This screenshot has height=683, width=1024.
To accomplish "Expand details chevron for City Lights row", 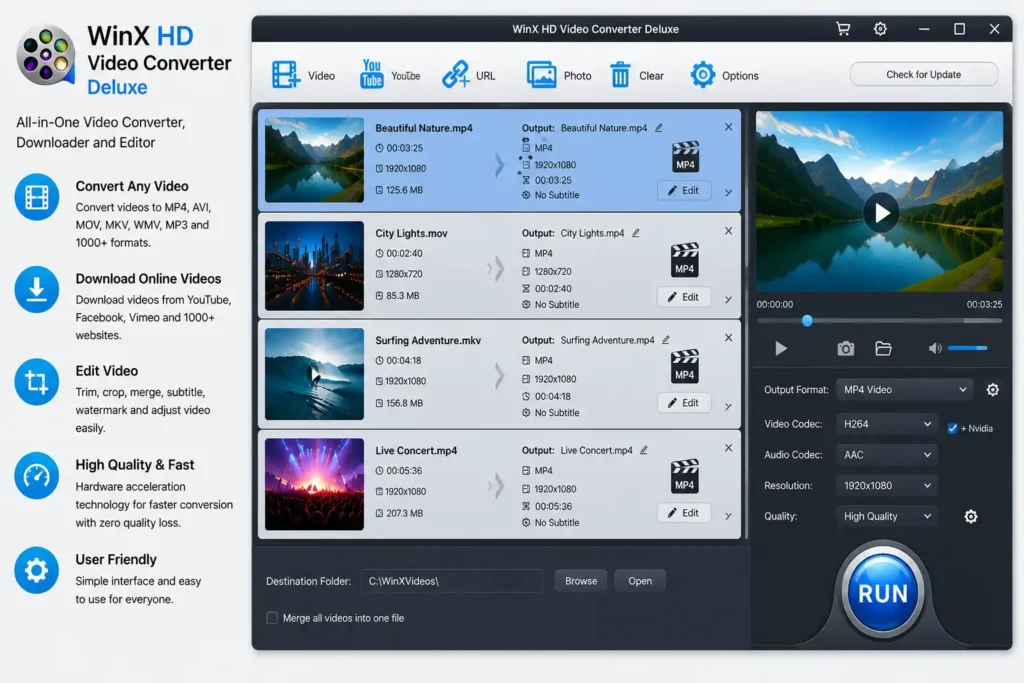I will pos(728,299).
